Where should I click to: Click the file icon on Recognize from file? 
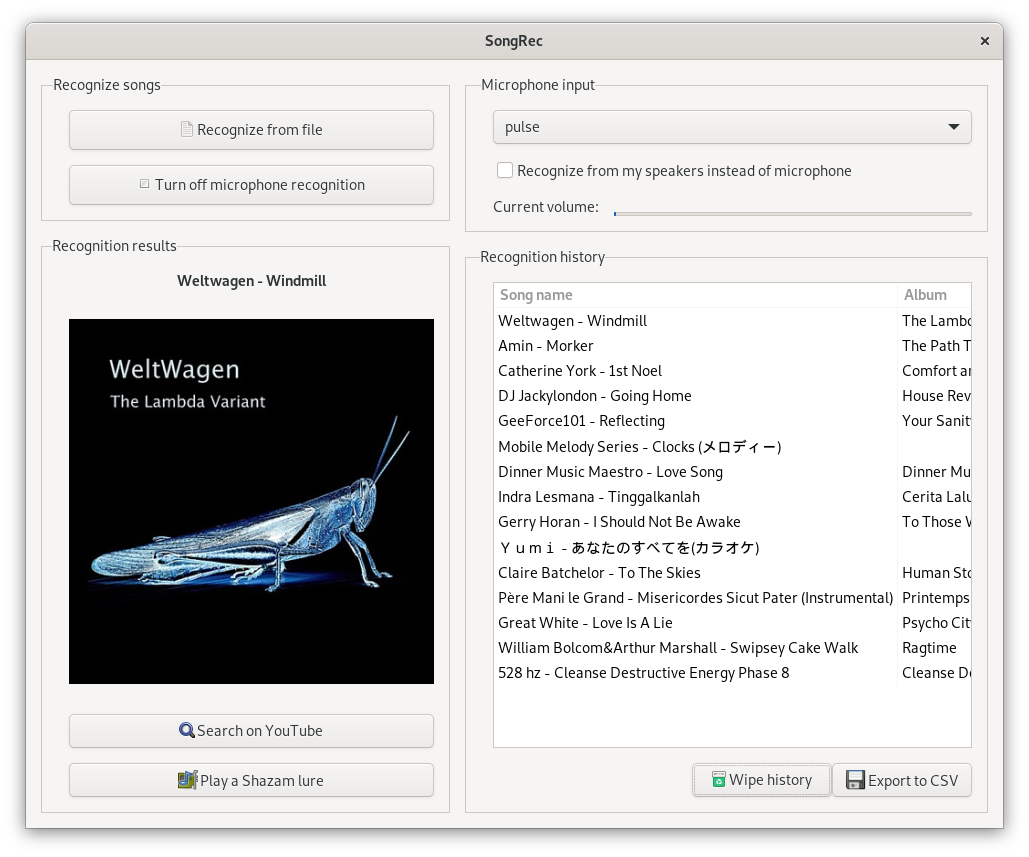pos(187,129)
